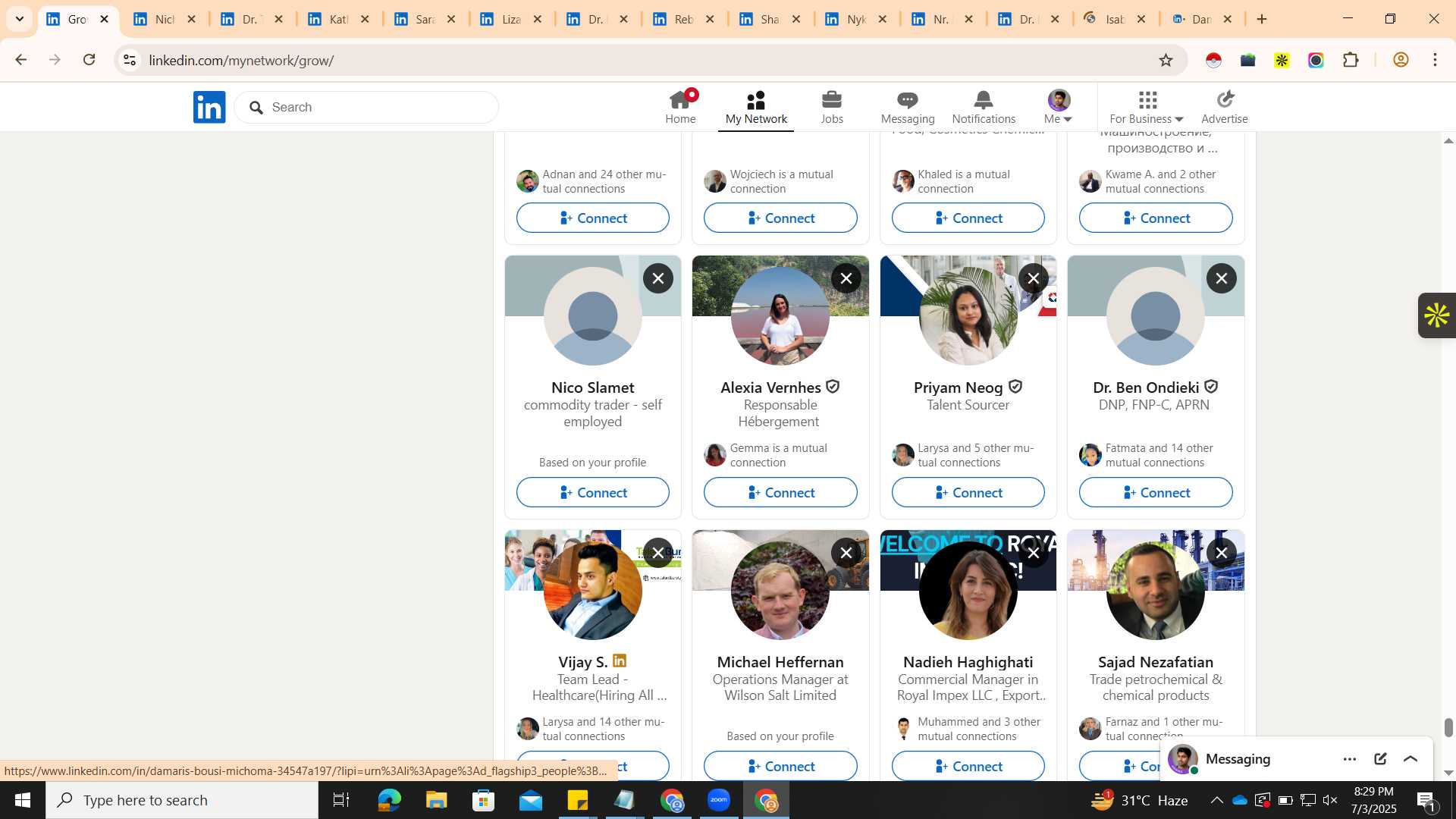
Task: Open the Me profile dropdown
Action: pos(1059,107)
